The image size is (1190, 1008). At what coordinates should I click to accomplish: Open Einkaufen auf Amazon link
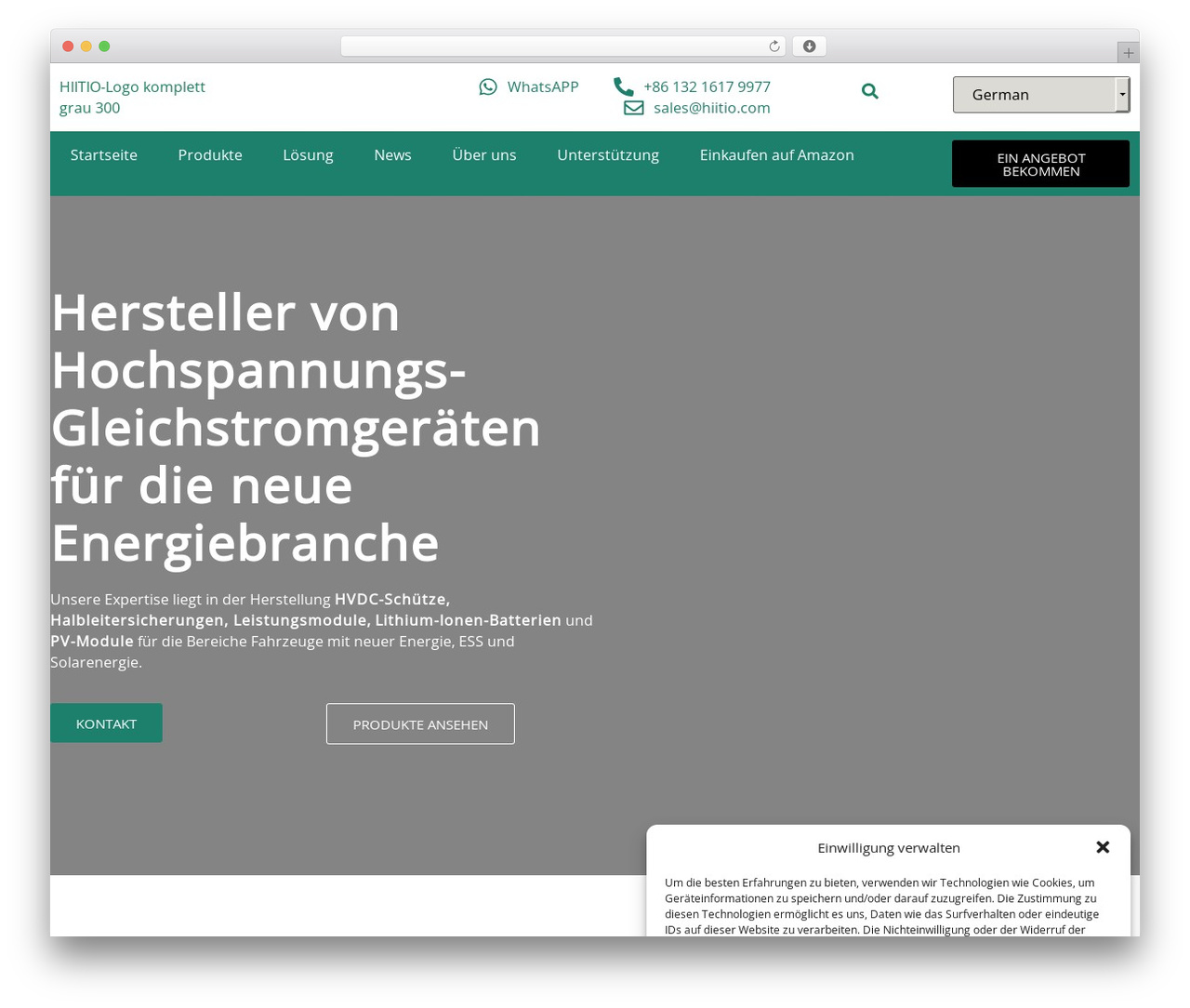point(777,155)
